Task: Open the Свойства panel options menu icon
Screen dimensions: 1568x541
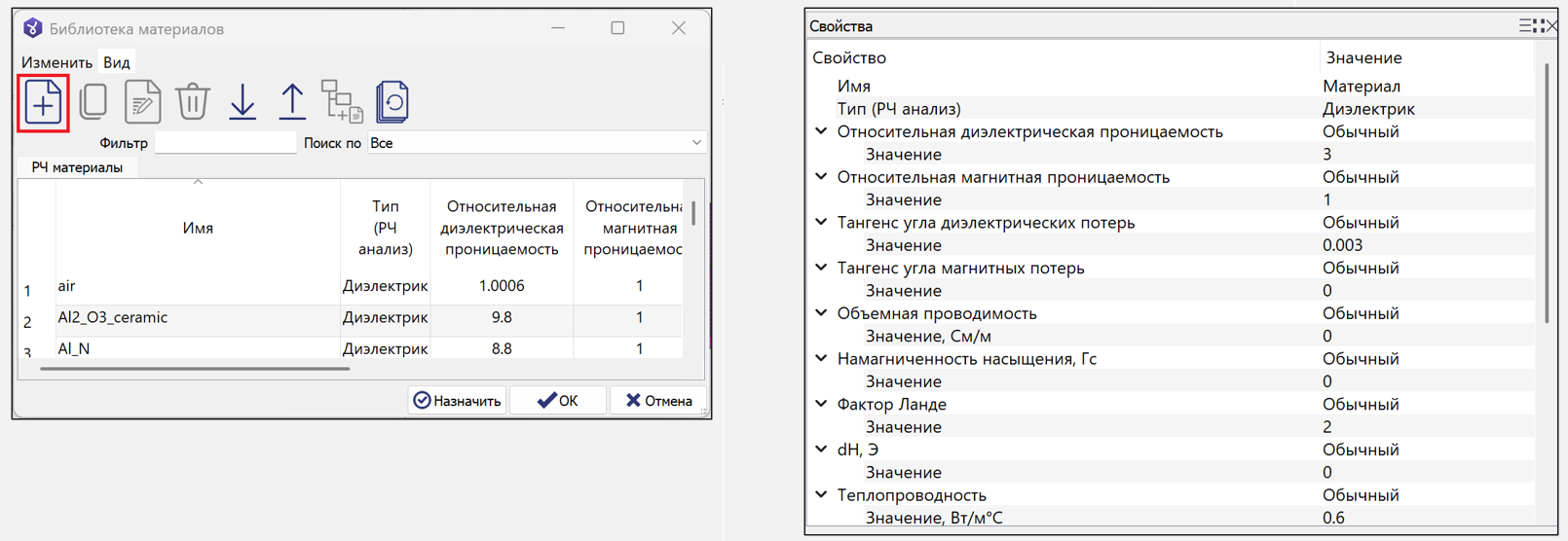Action: (1525, 26)
